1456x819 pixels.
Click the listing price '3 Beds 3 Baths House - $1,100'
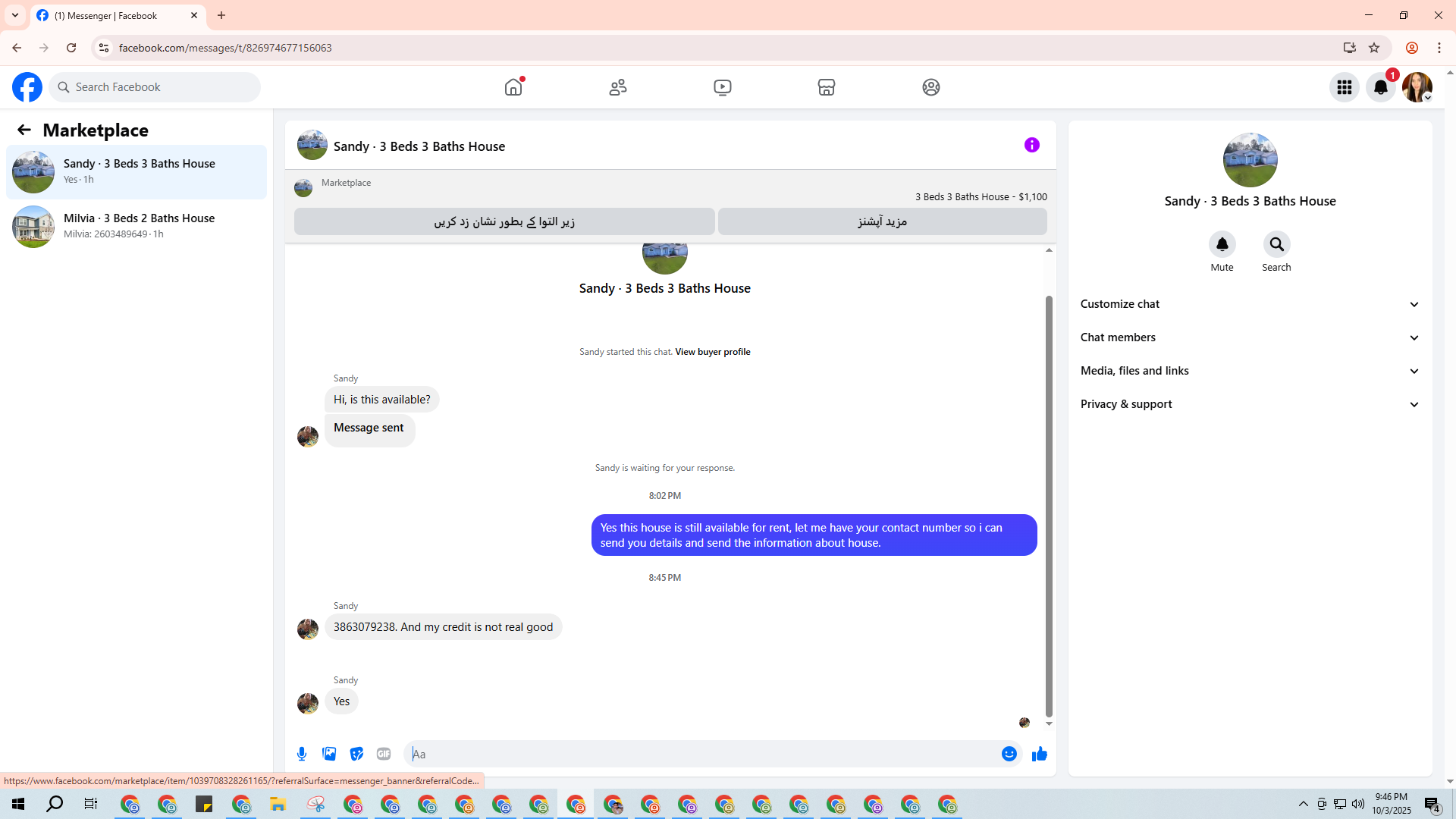pos(981,196)
